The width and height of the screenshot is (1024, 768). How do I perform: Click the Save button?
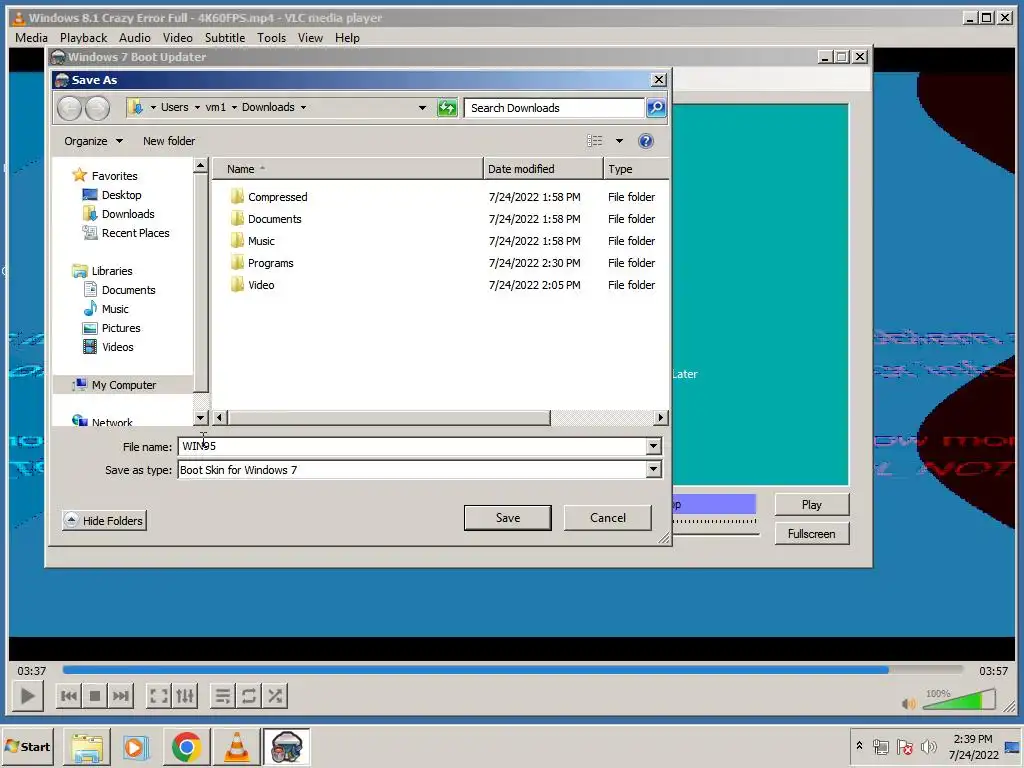click(507, 517)
